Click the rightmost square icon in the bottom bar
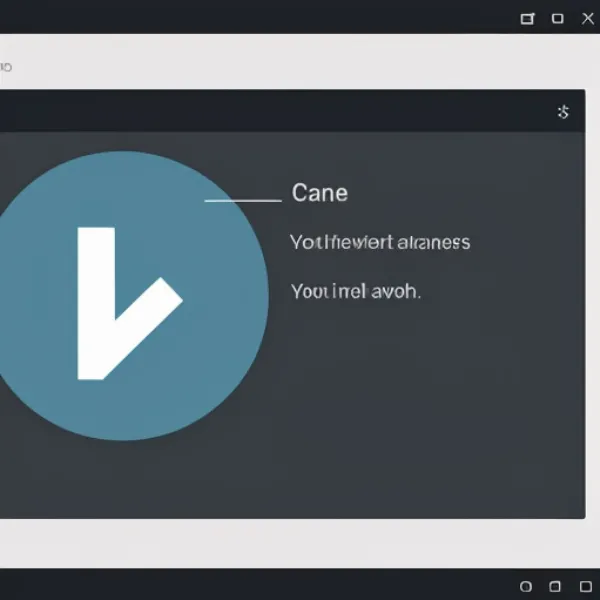Image resolution: width=600 pixels, height=600 pixels. tap(586, 586)
